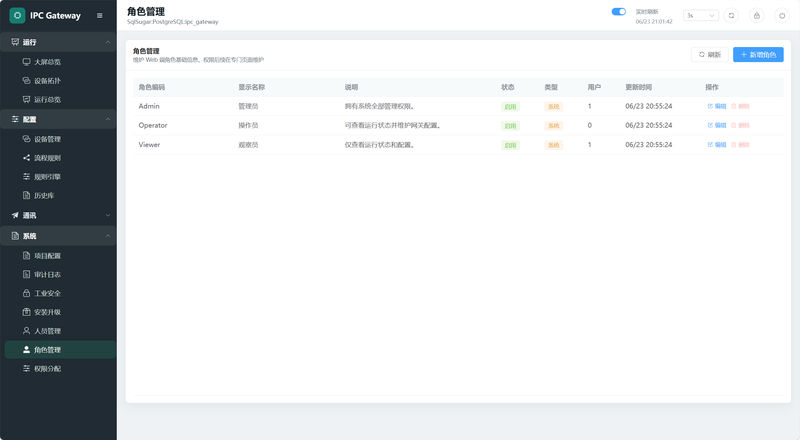Click the lock icon in top header

(x=757, y=16)
